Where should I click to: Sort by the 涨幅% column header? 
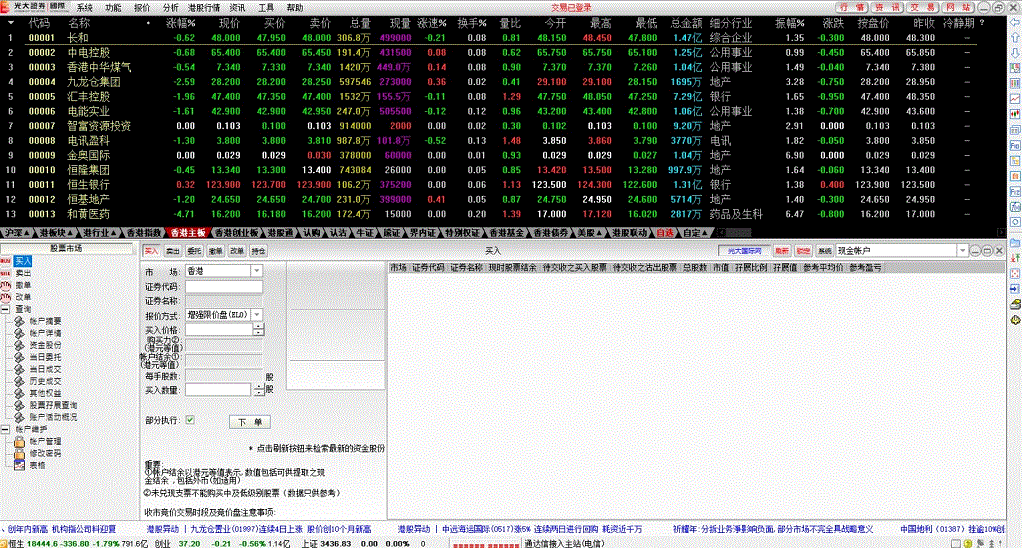(181, 23)
